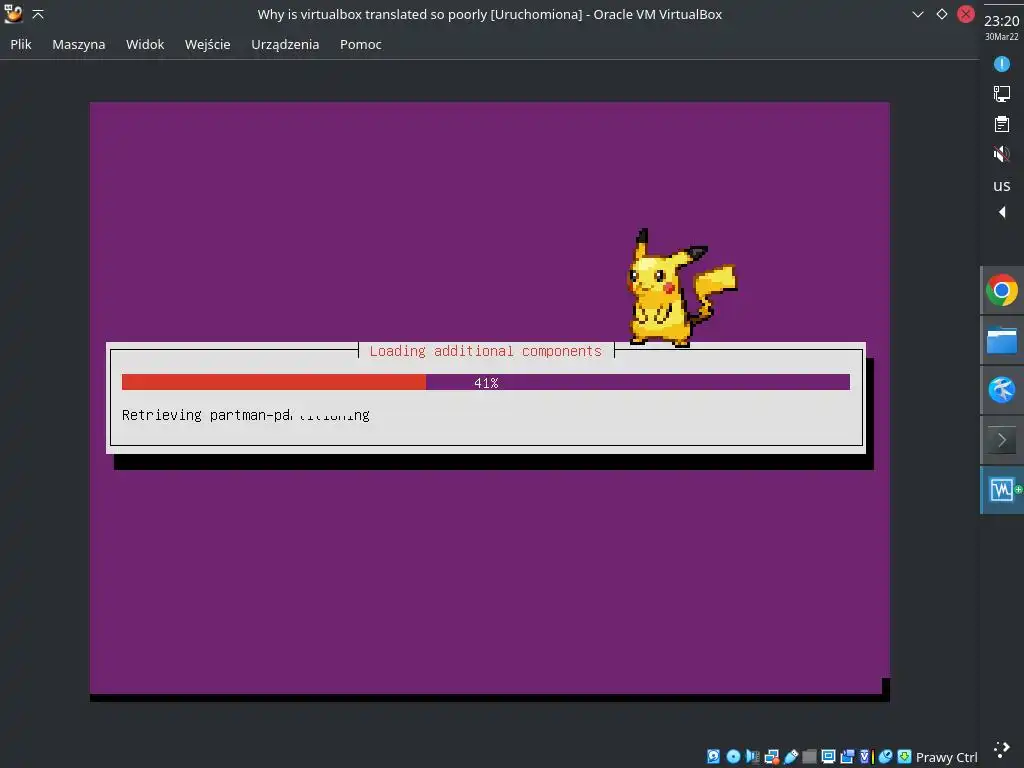This screenshot has height=768, width=1024.
Task: Open the blue bird application in panel
Action: [x=1002, y=390]
